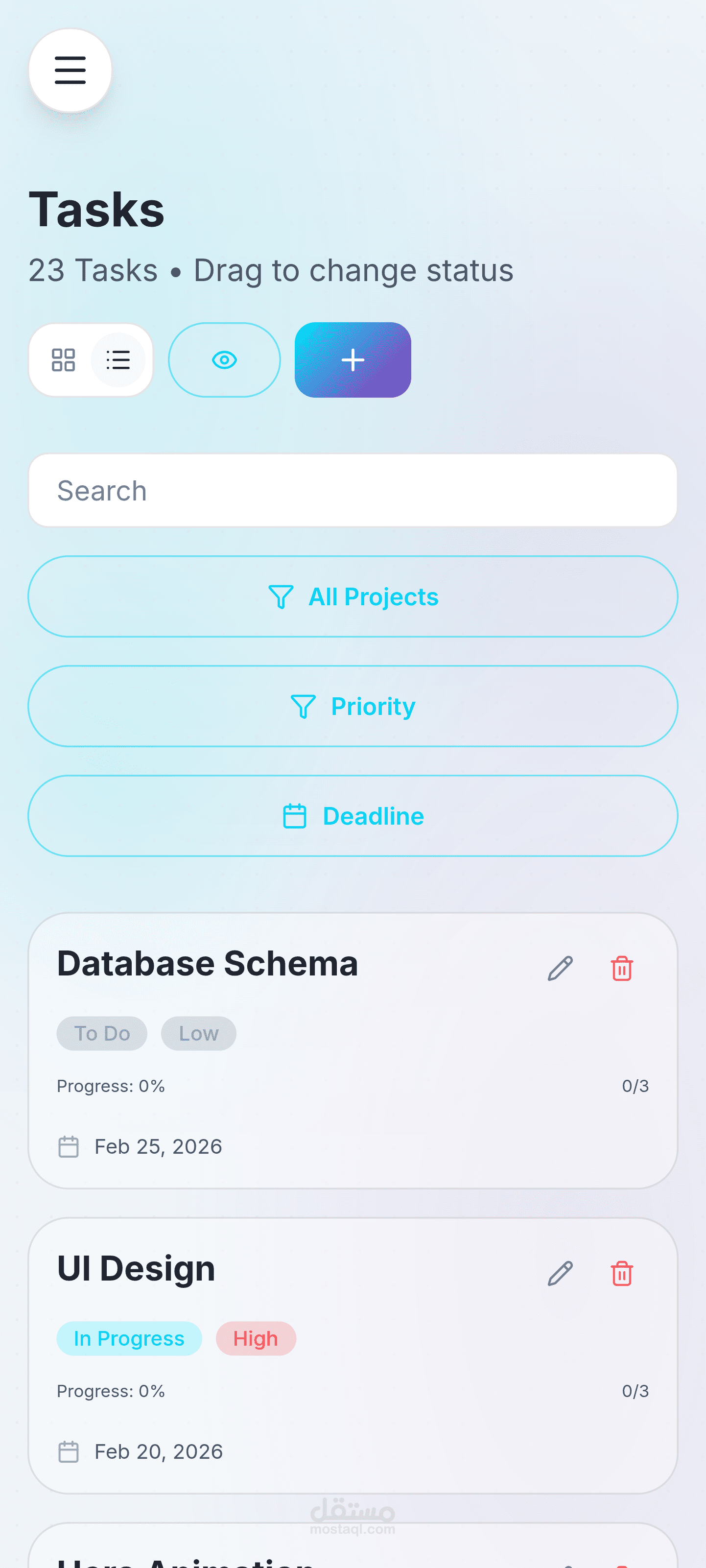Screen dimensions: 706x1568
Task: Click the Search input field
Action: pyautogui.click(x=353, y=491)
